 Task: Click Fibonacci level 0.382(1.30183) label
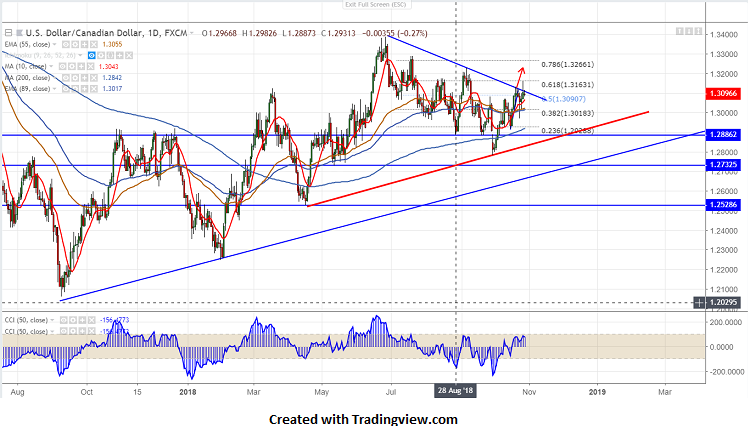pos(568,113)
